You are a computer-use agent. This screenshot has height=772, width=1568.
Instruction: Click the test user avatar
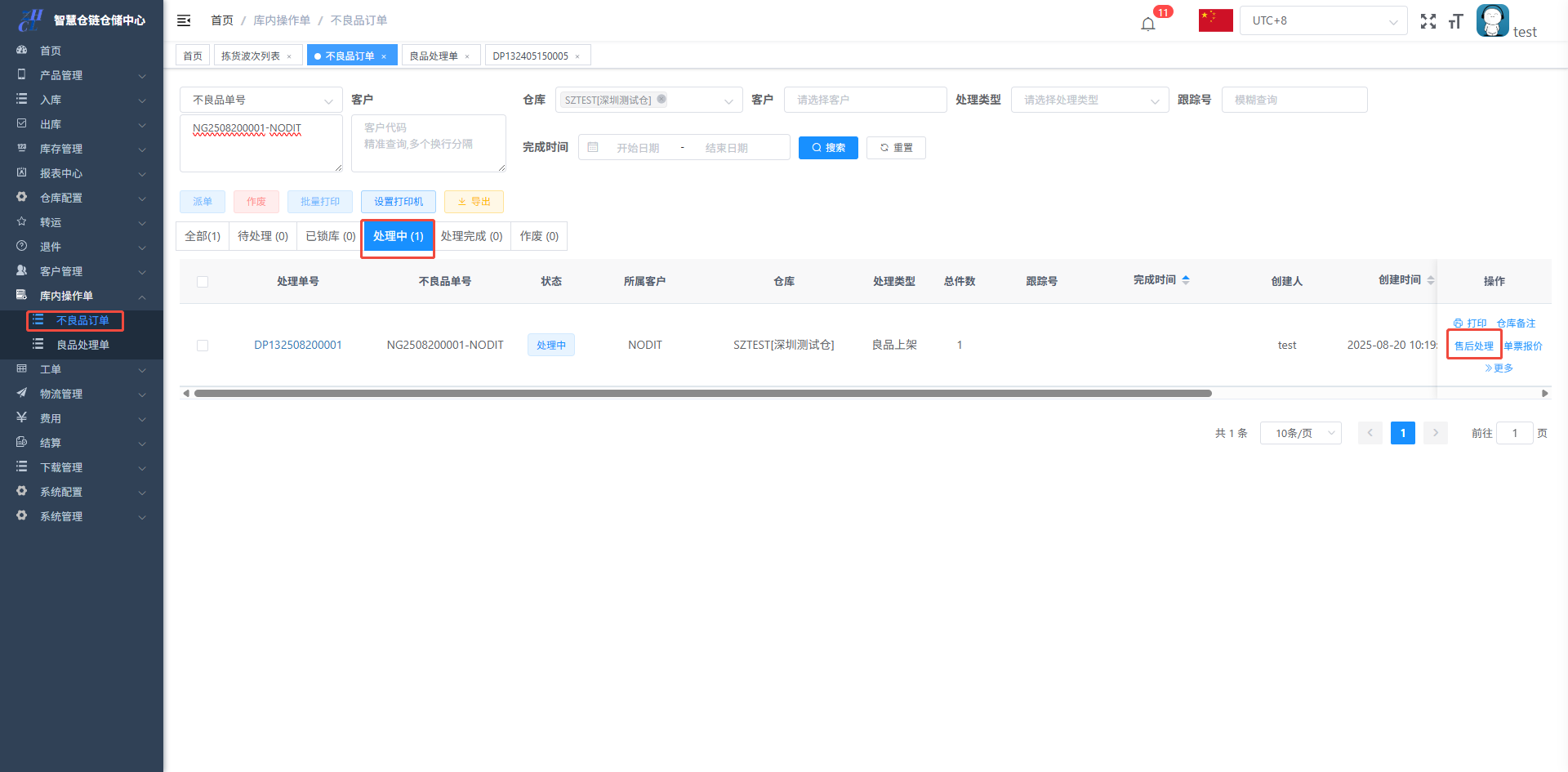1492,20
